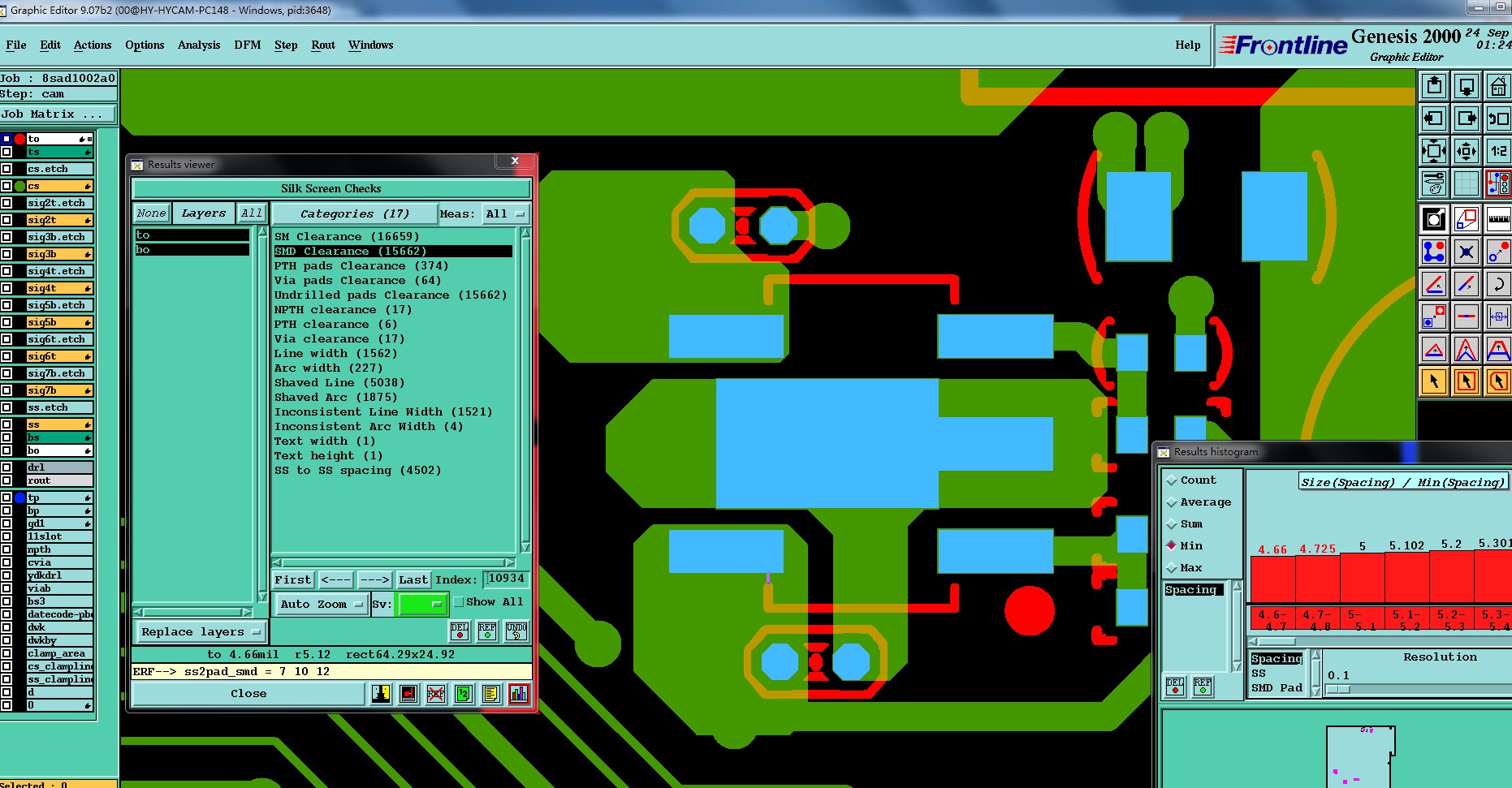Click the board overview thumbnail at bottom right
The image size is (1512, 788).
1361,756
